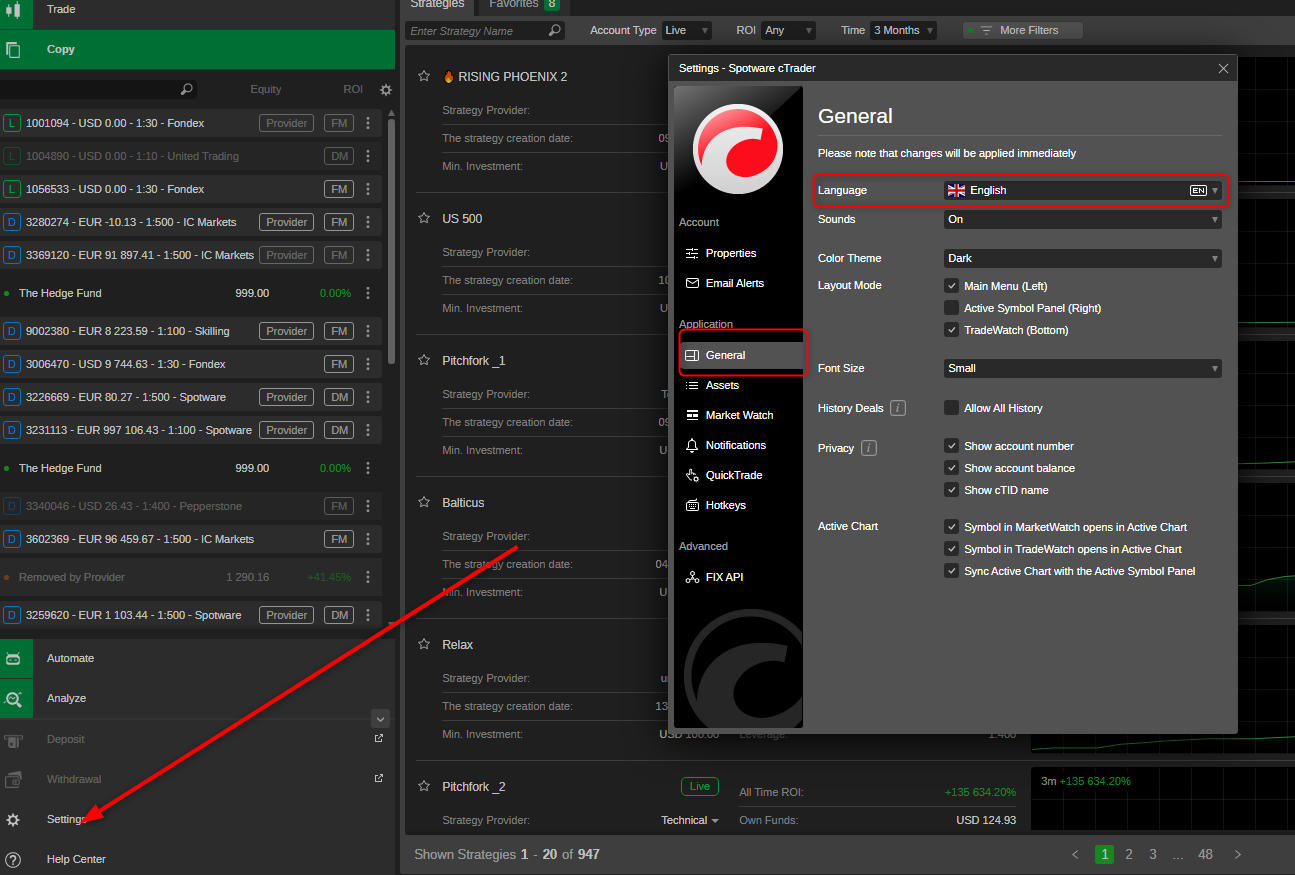Click the FIX API icon in settings sidebar
Image resolution: width=1295 pixels, height=875 pixels.
click(x=692, y=577)
